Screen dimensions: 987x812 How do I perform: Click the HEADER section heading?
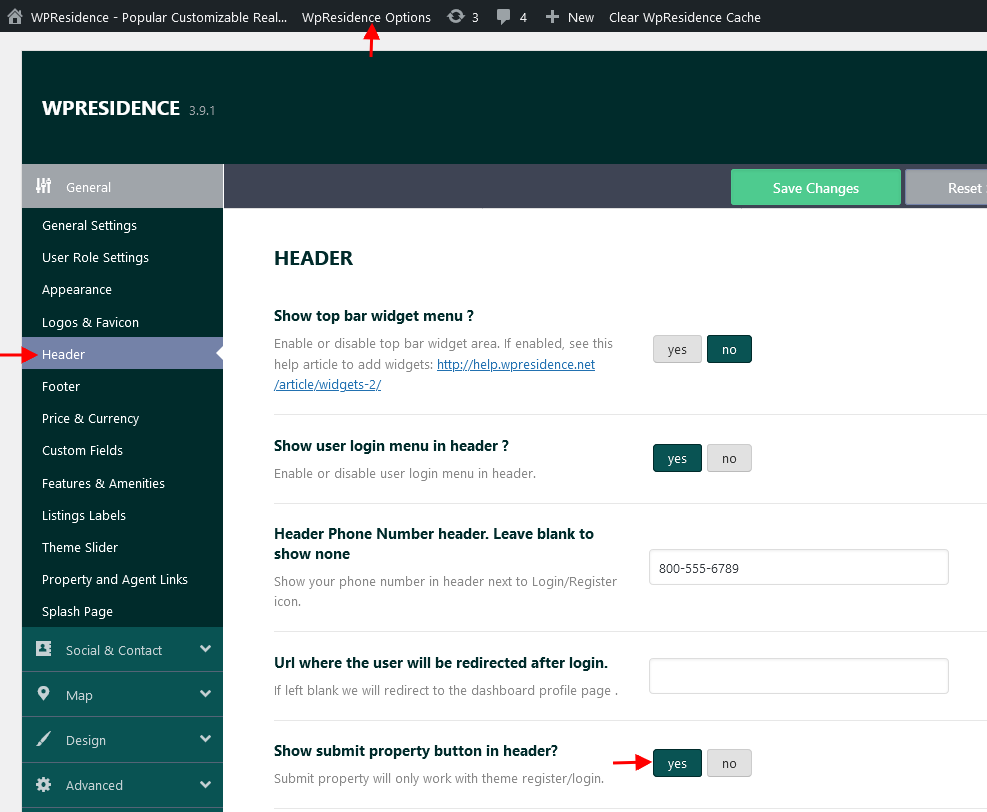pos(313,258)
